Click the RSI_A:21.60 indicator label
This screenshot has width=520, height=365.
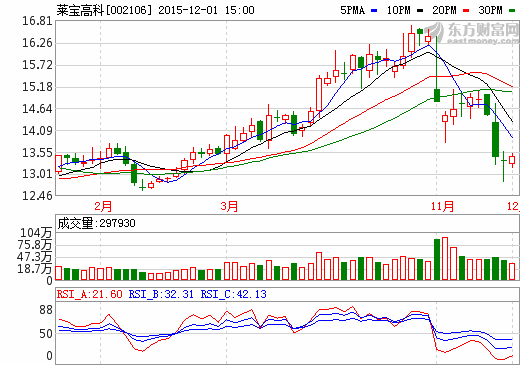click(x=90, y=294)
